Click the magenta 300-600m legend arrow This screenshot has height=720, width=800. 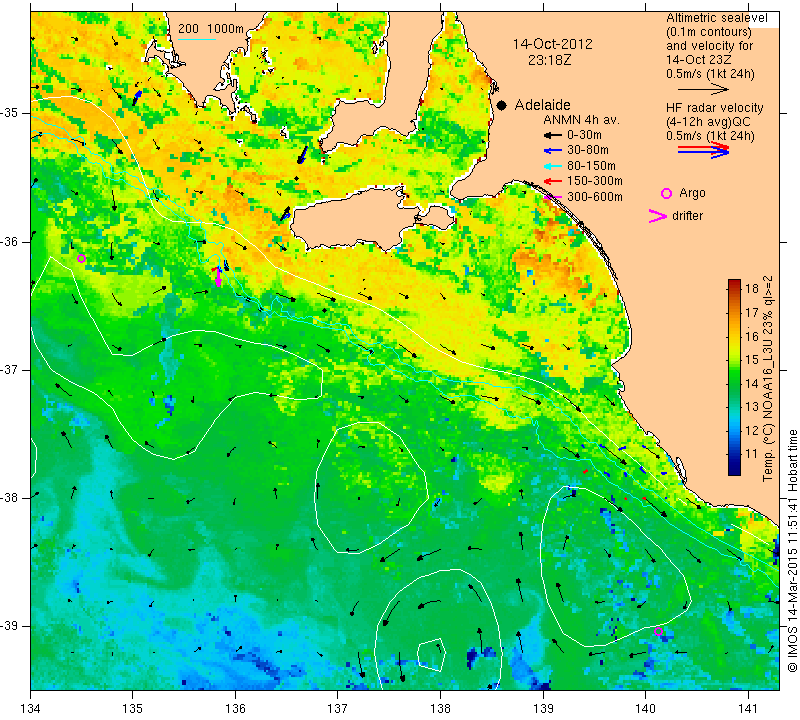(553, 197)
